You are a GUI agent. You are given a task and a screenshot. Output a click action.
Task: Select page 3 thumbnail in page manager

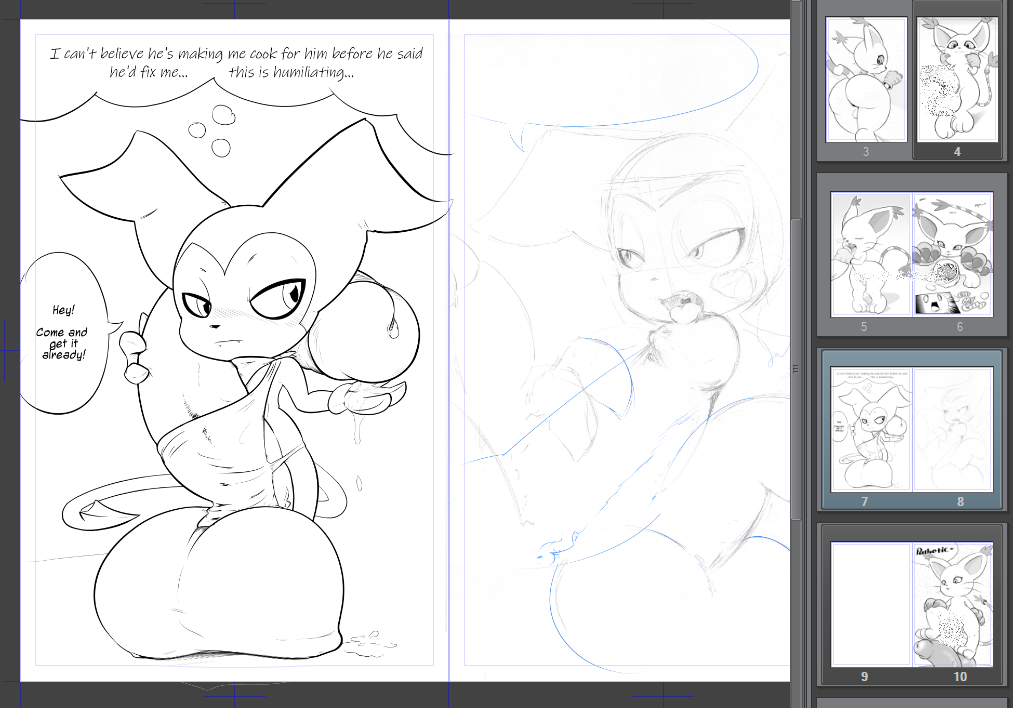click(x=866, y=78)
